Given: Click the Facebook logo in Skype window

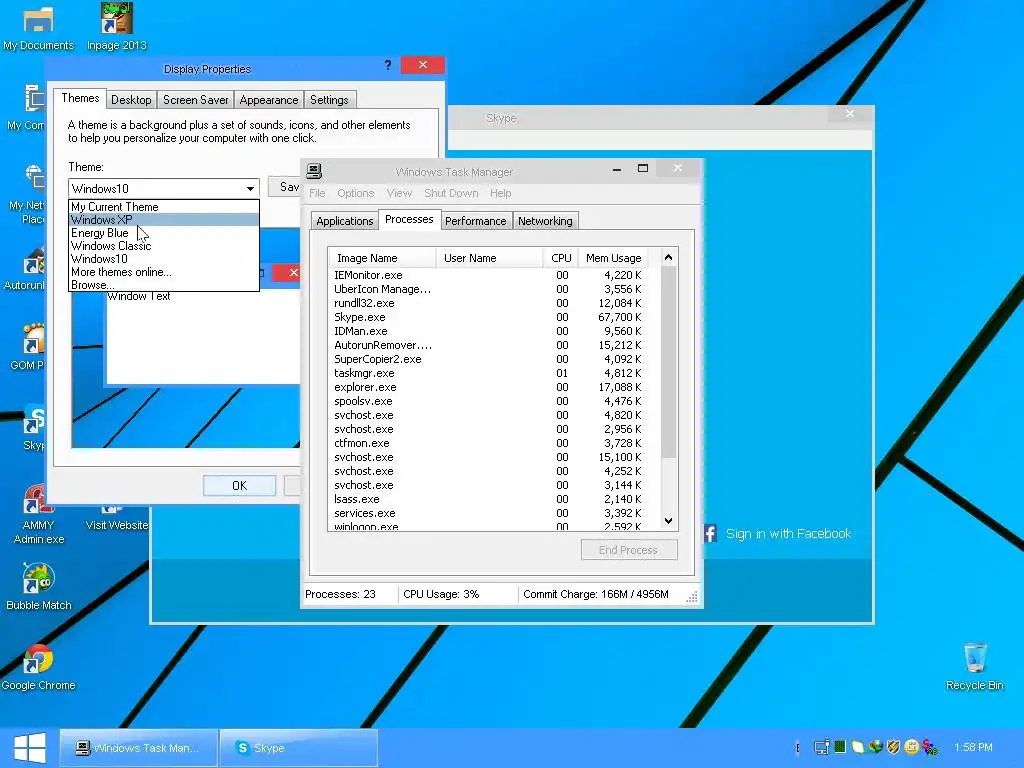Looking at the screenshot, I should pos(711,534).
